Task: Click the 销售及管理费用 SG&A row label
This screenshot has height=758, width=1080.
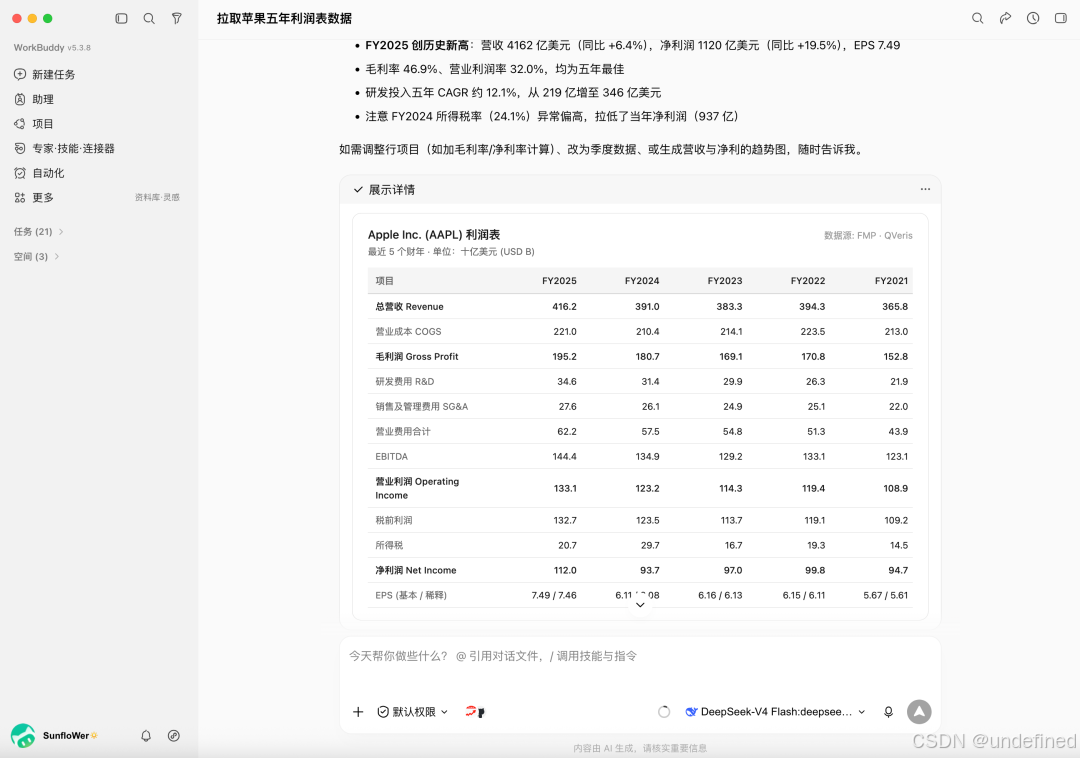Action: [422, 406]
